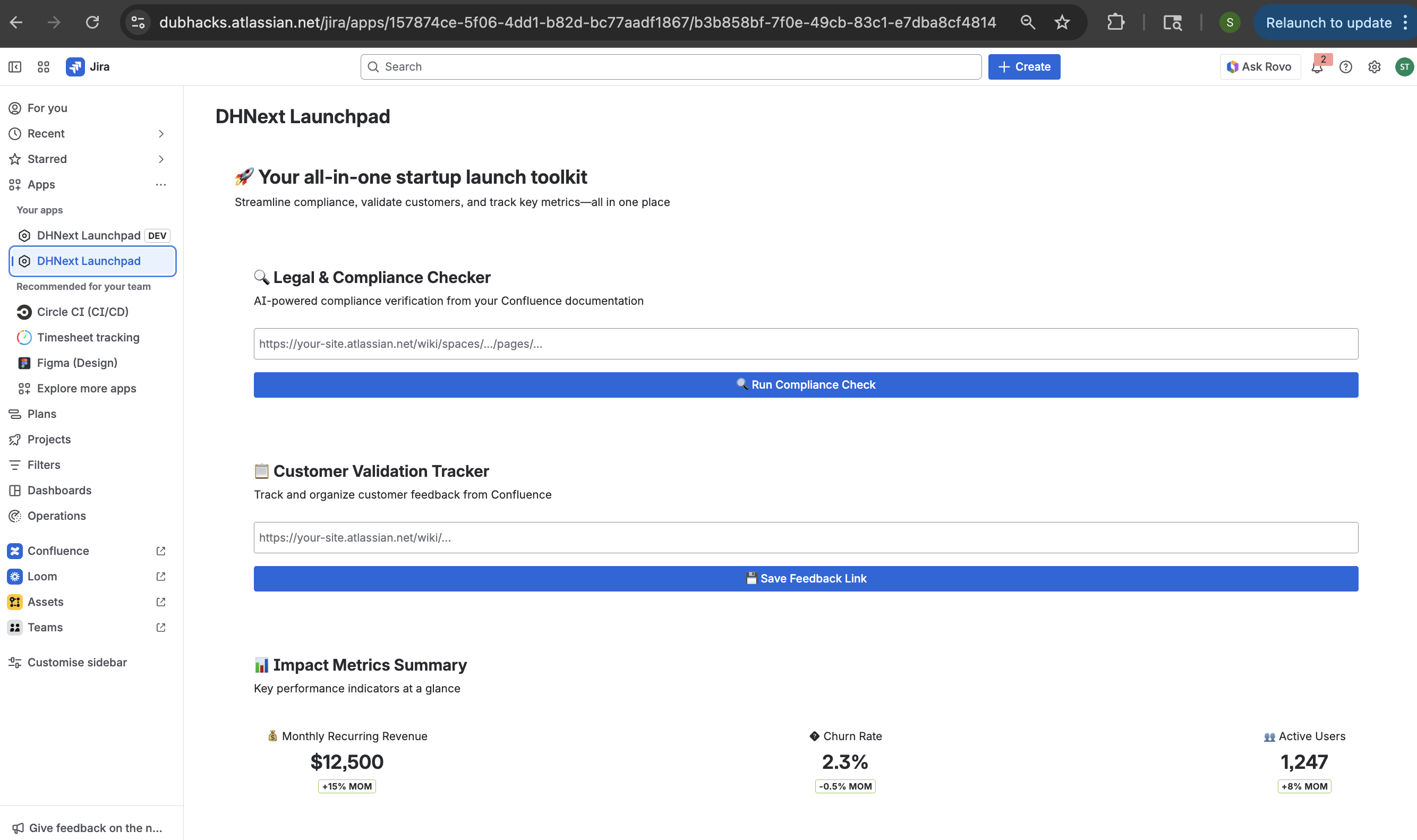The height and width of the screenshot is (840, 1417).
Task: Reload the page in the browser
Action: click(x=92, y=23)
